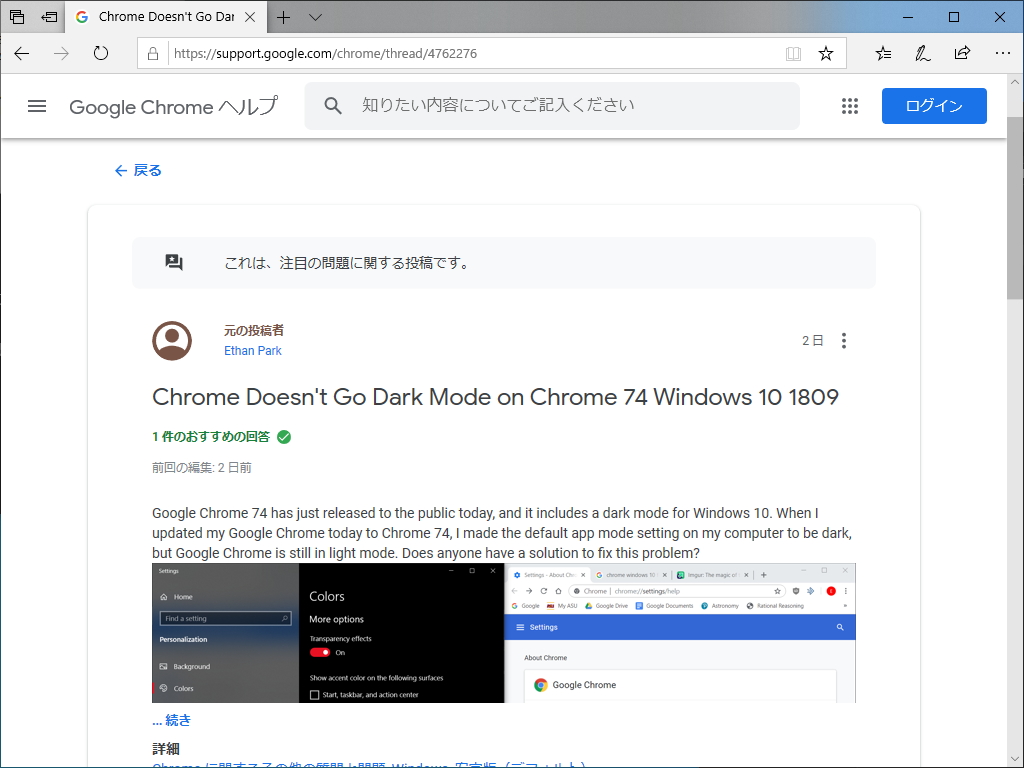Go back with 戻る link

138,170
